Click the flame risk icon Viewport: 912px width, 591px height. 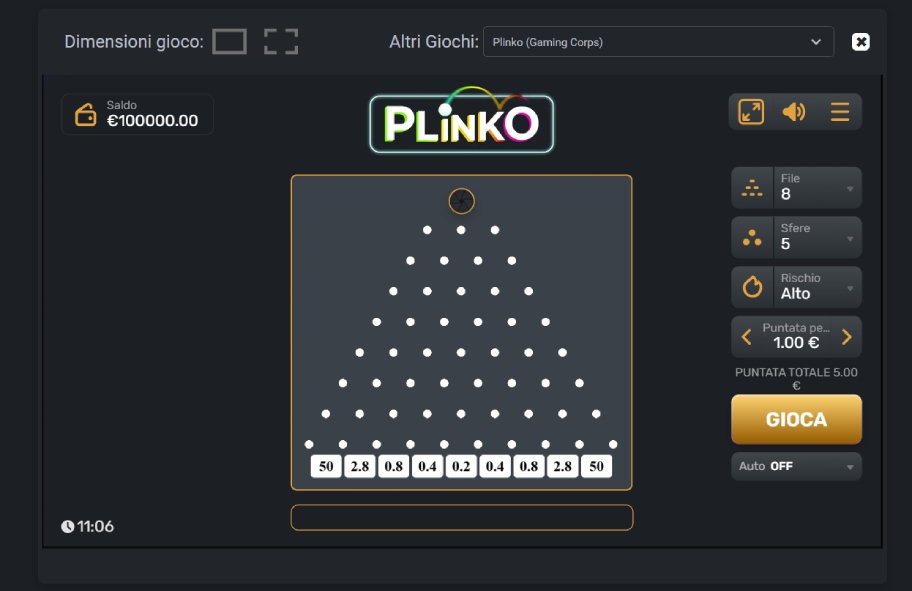(753, 287)
